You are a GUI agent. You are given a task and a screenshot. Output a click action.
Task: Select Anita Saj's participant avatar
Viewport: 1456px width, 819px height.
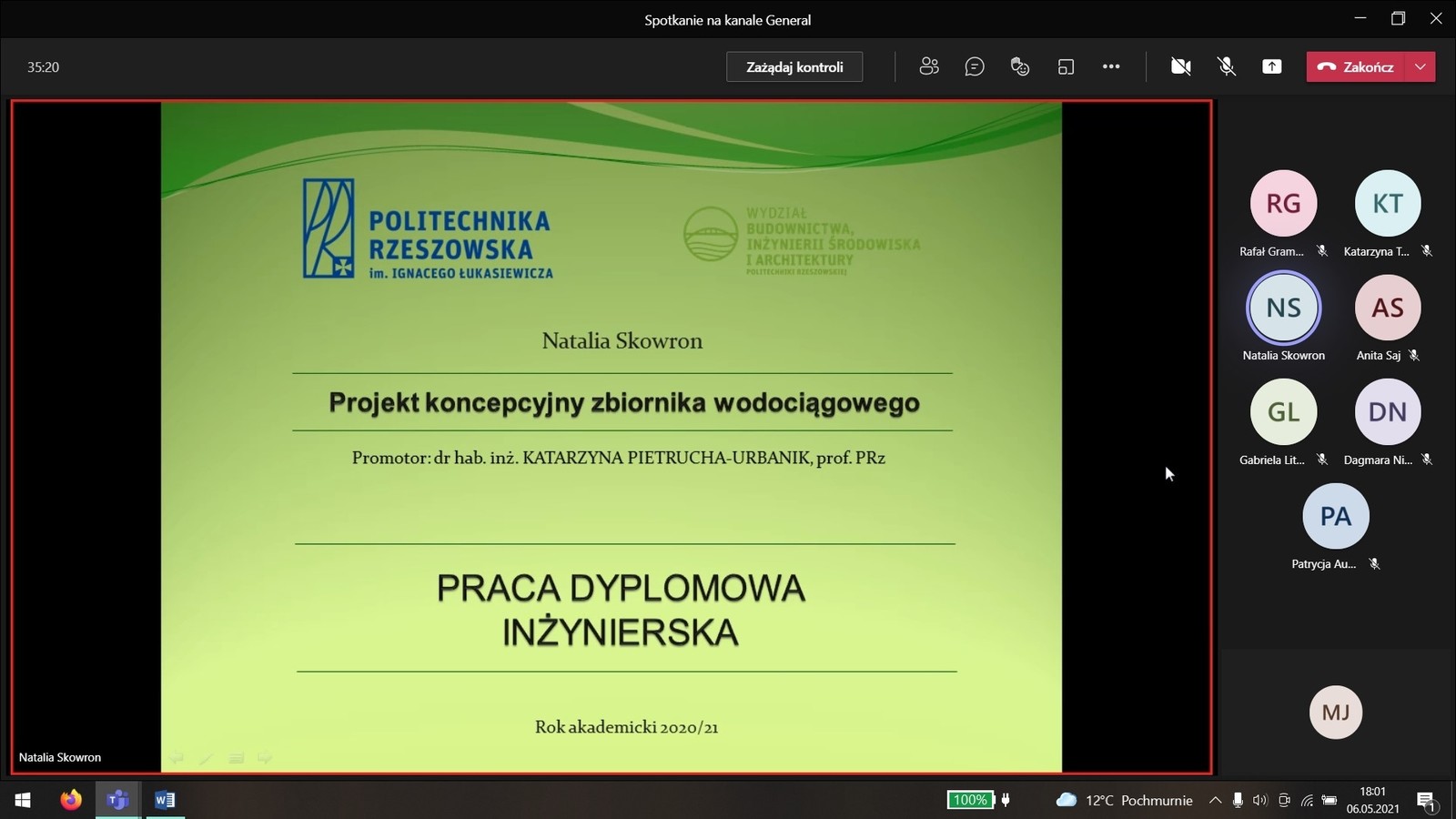click(1387, 308)
